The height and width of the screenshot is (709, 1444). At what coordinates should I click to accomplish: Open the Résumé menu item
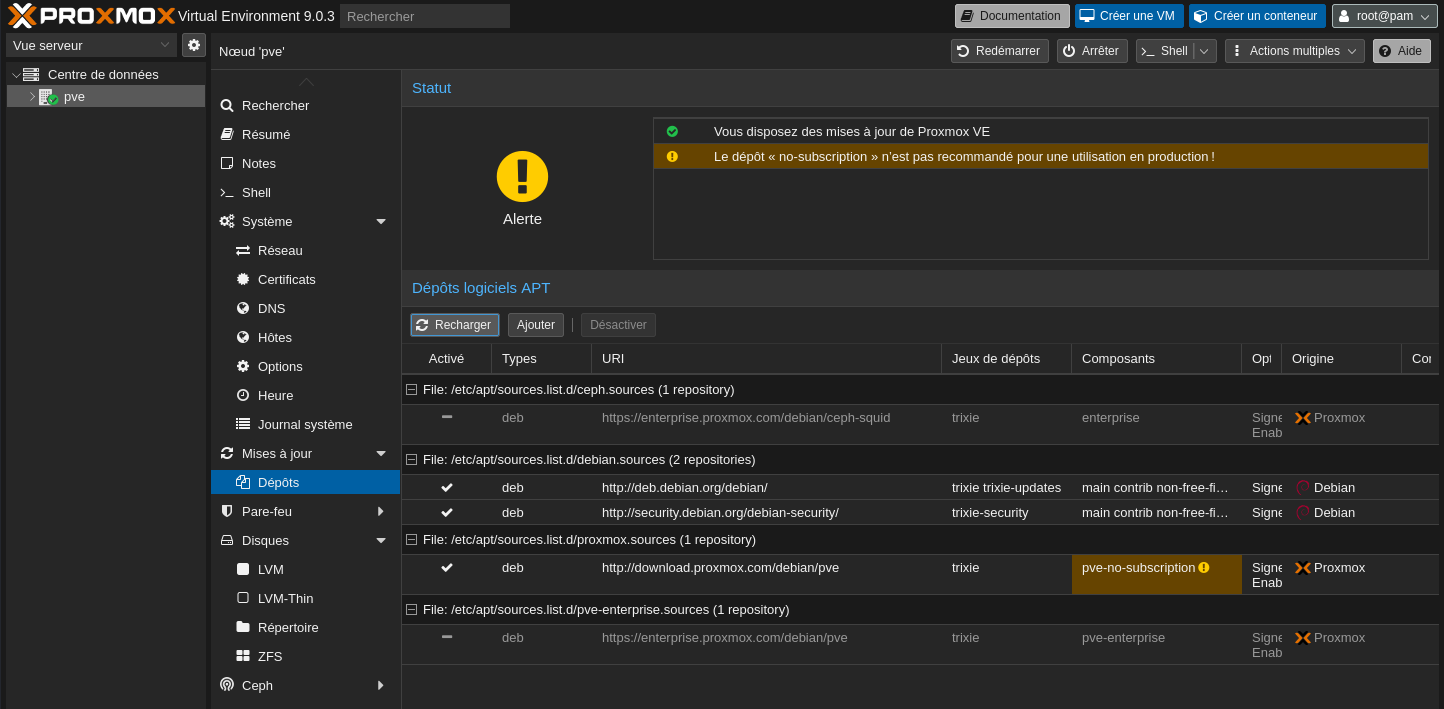click(305, 134)
